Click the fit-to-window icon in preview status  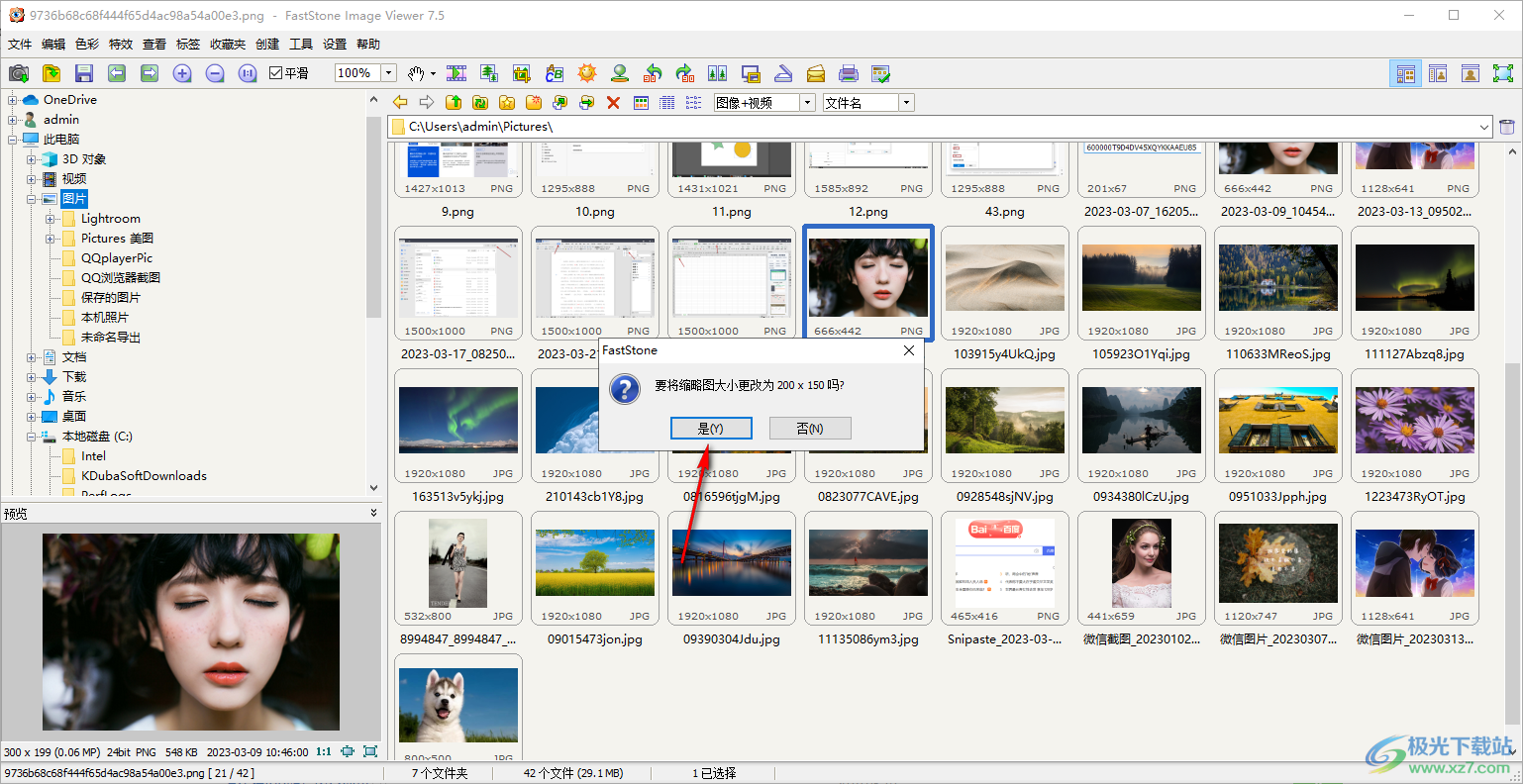[x=348, y=752]
